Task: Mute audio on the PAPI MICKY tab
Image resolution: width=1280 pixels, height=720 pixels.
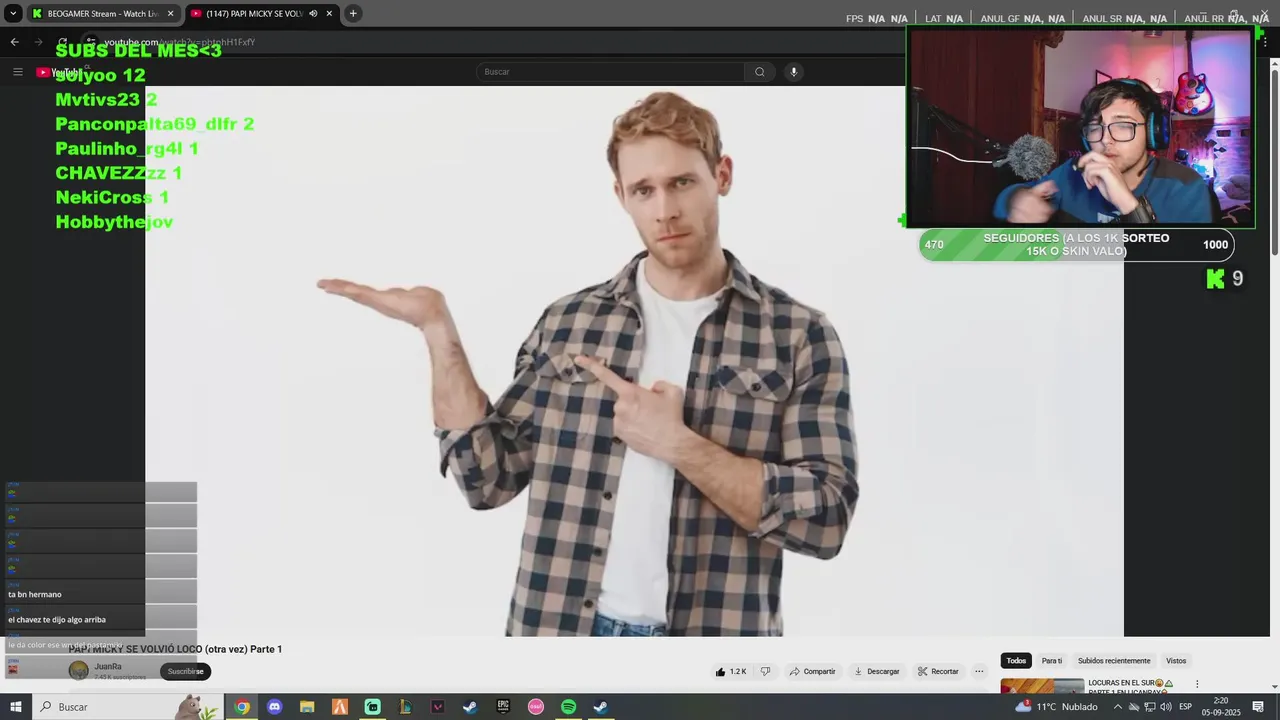Action: tap(313, 13)
